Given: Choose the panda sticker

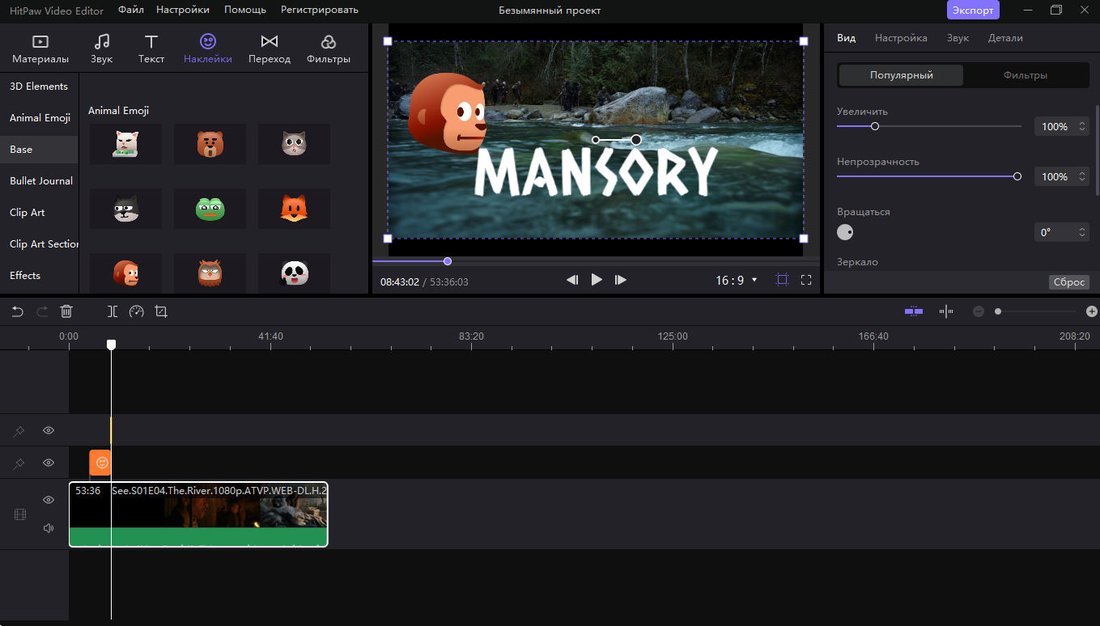Looking at the screenshot, I should point(294,273).
